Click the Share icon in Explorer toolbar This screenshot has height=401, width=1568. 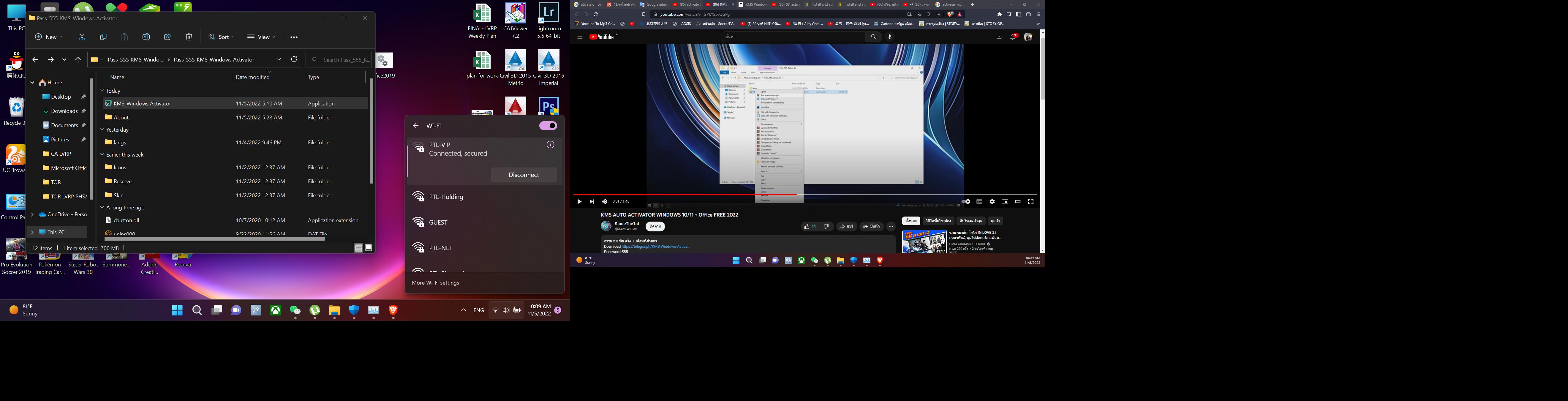click(x=167, y=37)
